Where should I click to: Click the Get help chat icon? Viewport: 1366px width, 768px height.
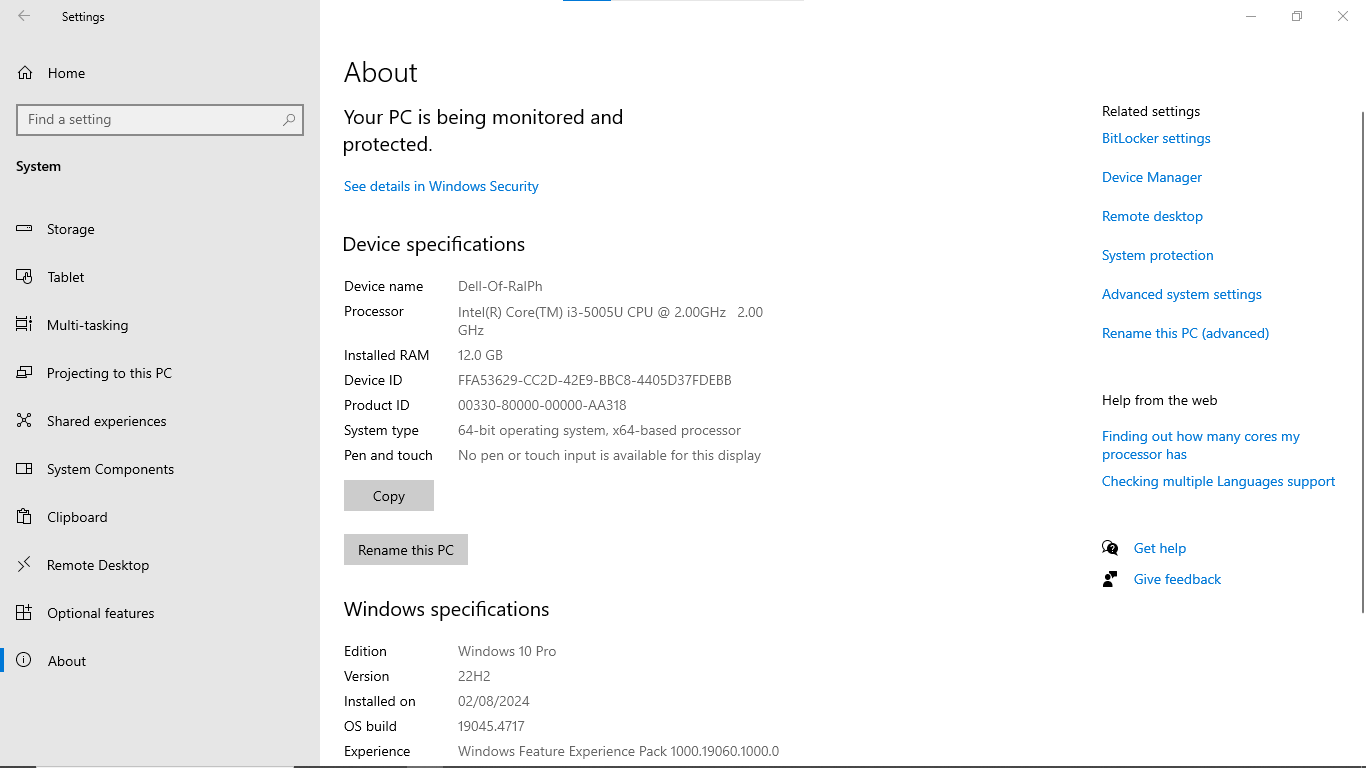1110,548
